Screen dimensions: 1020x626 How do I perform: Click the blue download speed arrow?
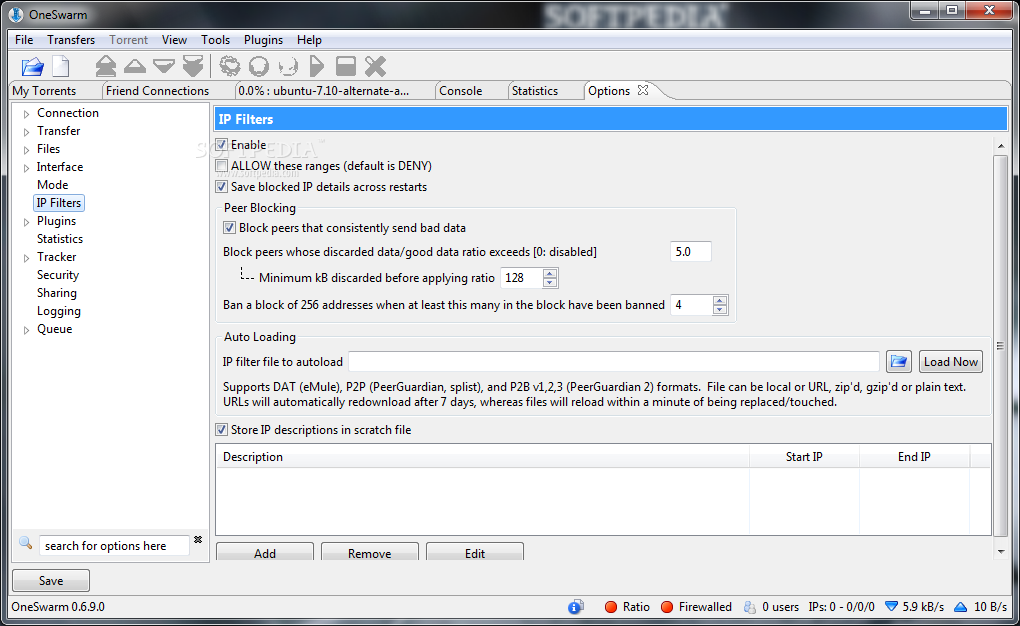(891, 606)
